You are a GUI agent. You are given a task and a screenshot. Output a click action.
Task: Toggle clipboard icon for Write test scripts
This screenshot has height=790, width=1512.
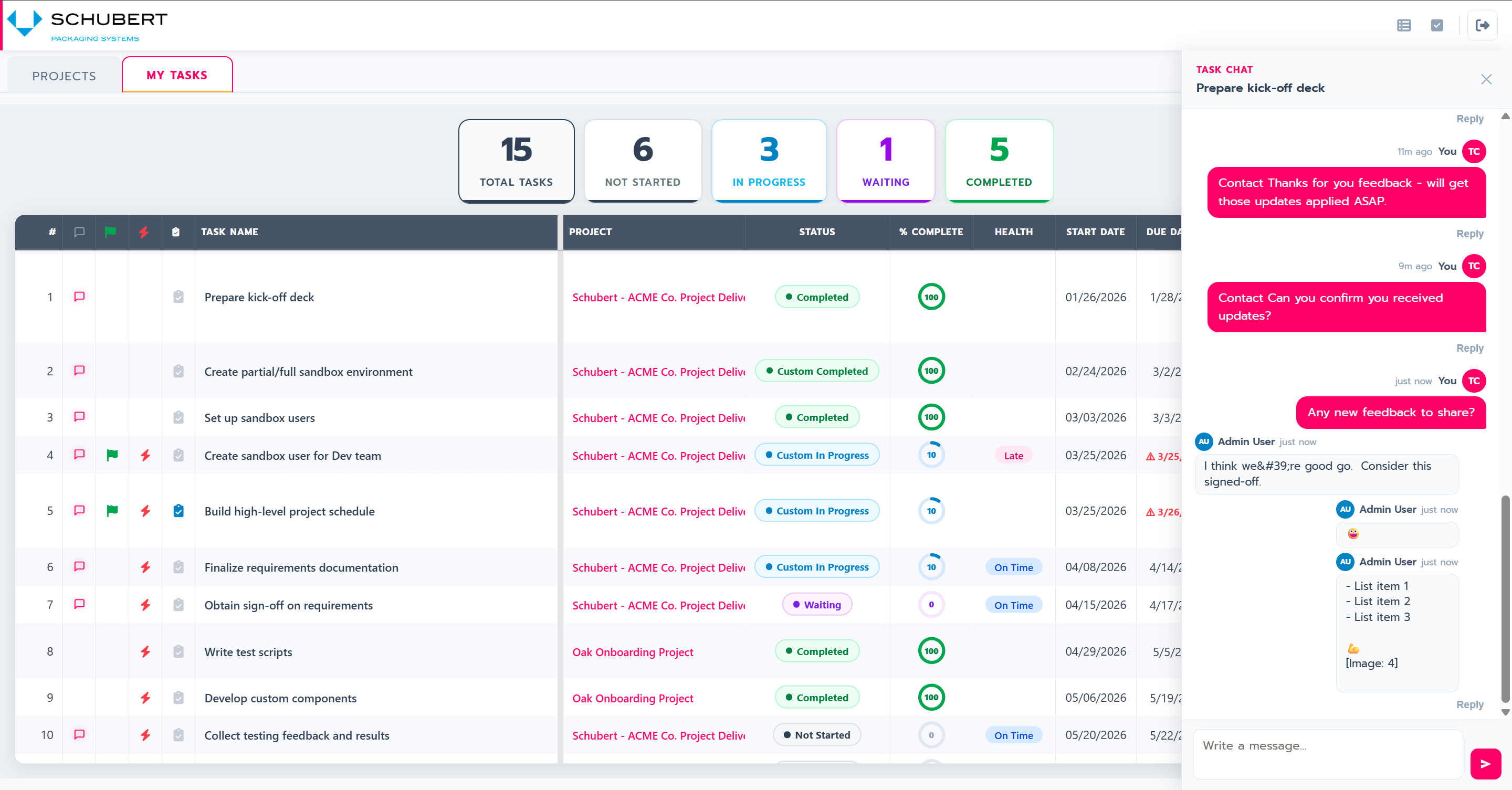[x=178, y=651]
